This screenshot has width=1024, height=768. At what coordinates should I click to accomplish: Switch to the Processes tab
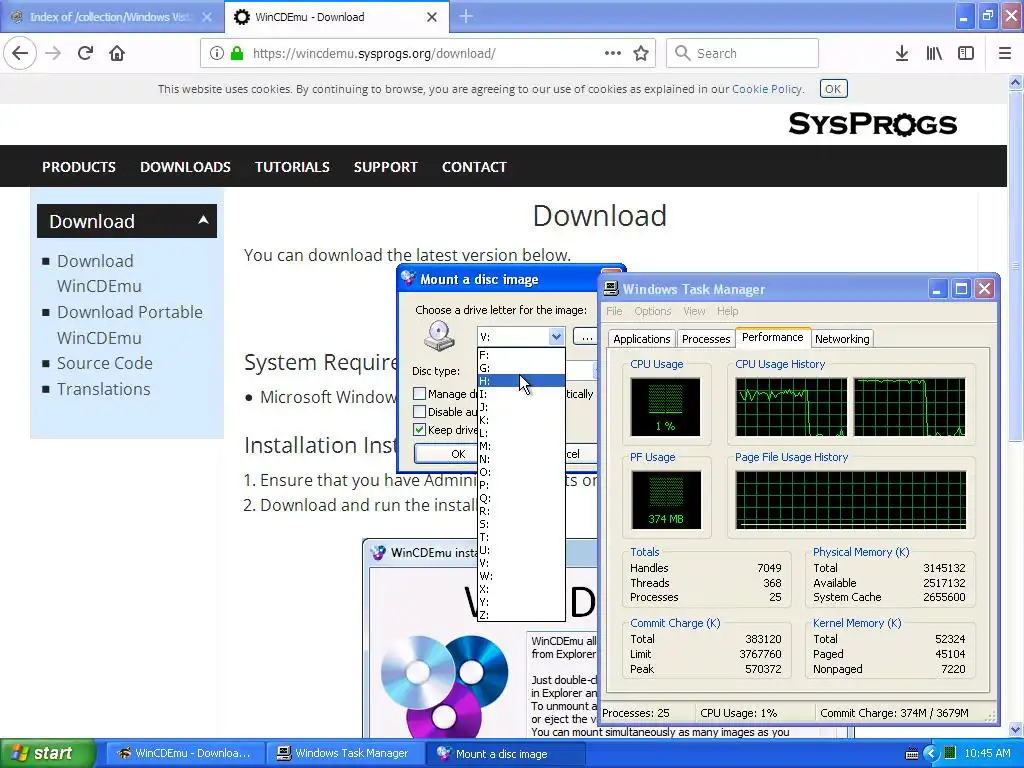(x=706, y=339)
